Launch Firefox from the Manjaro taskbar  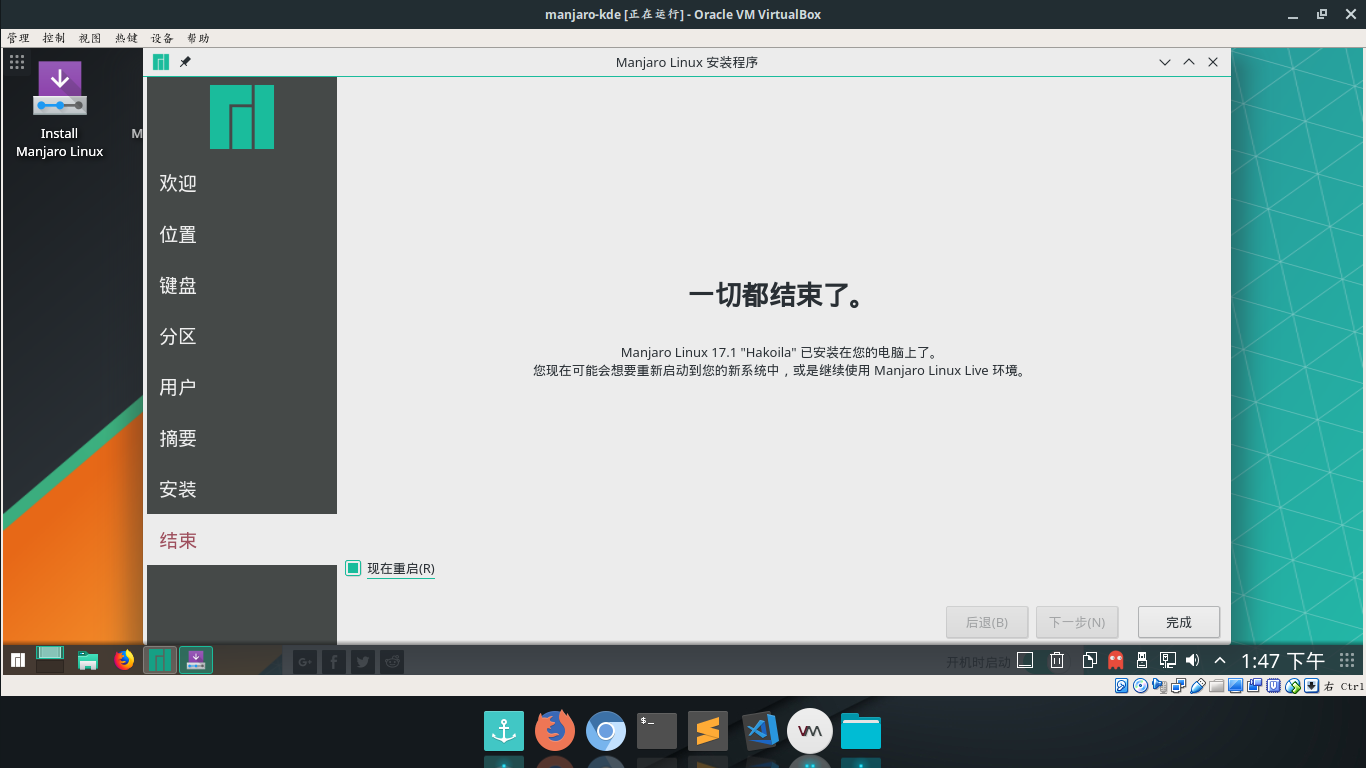pos(124,660)
